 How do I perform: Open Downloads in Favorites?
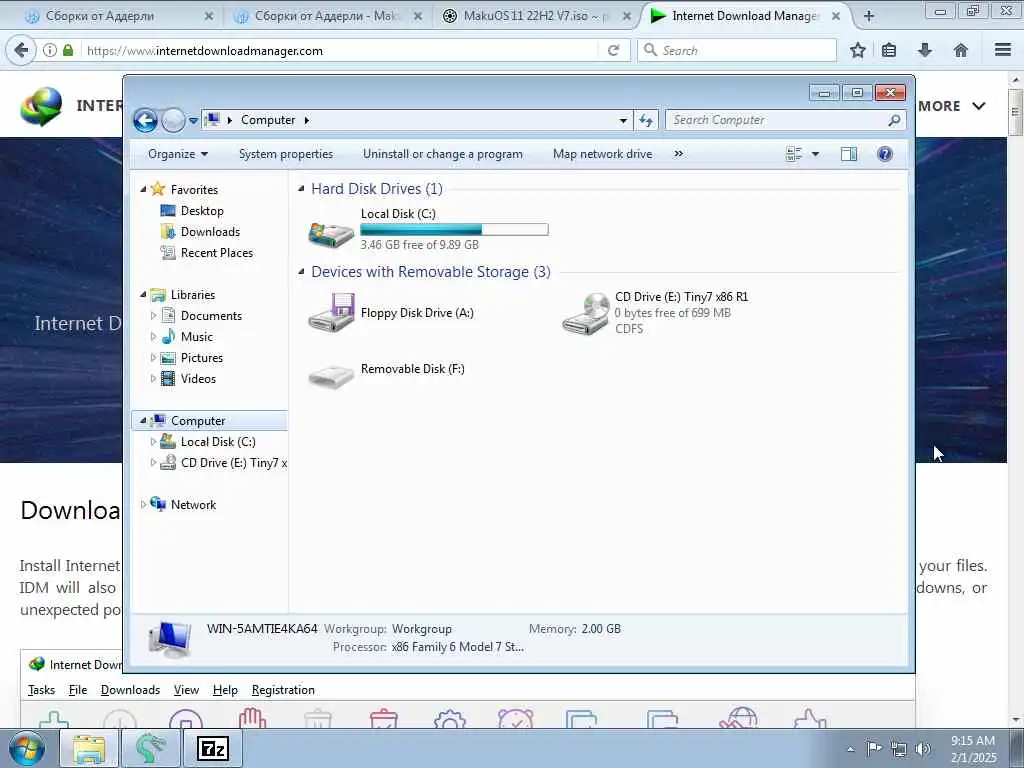point(210,232)
